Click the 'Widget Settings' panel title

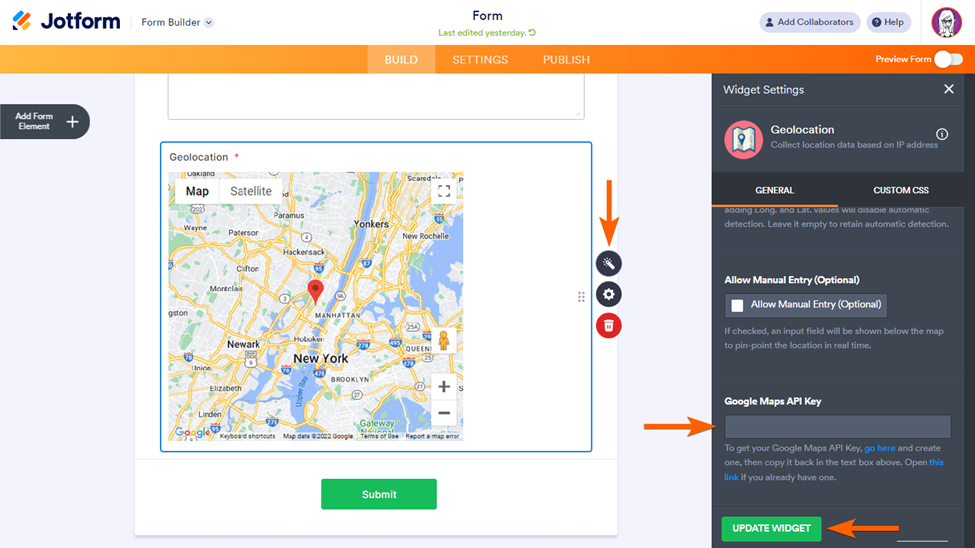763,90
